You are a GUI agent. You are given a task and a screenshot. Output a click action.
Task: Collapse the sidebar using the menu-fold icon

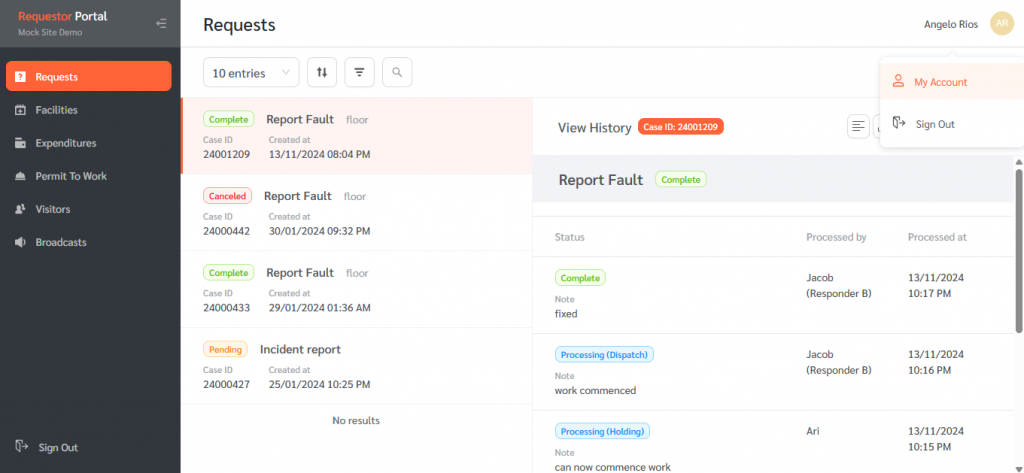(161, 24)
